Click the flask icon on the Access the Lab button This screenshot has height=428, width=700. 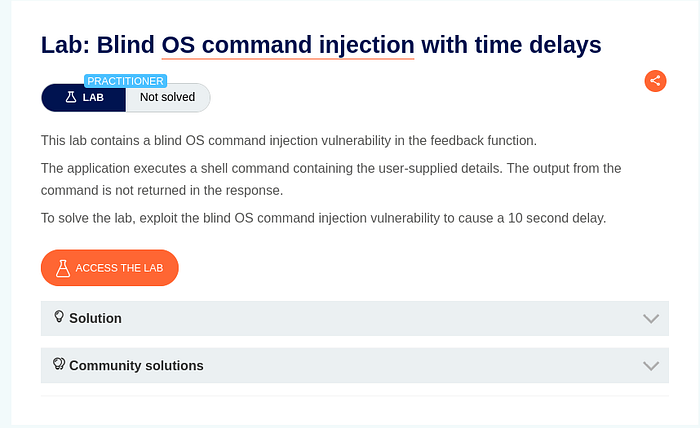63,268
